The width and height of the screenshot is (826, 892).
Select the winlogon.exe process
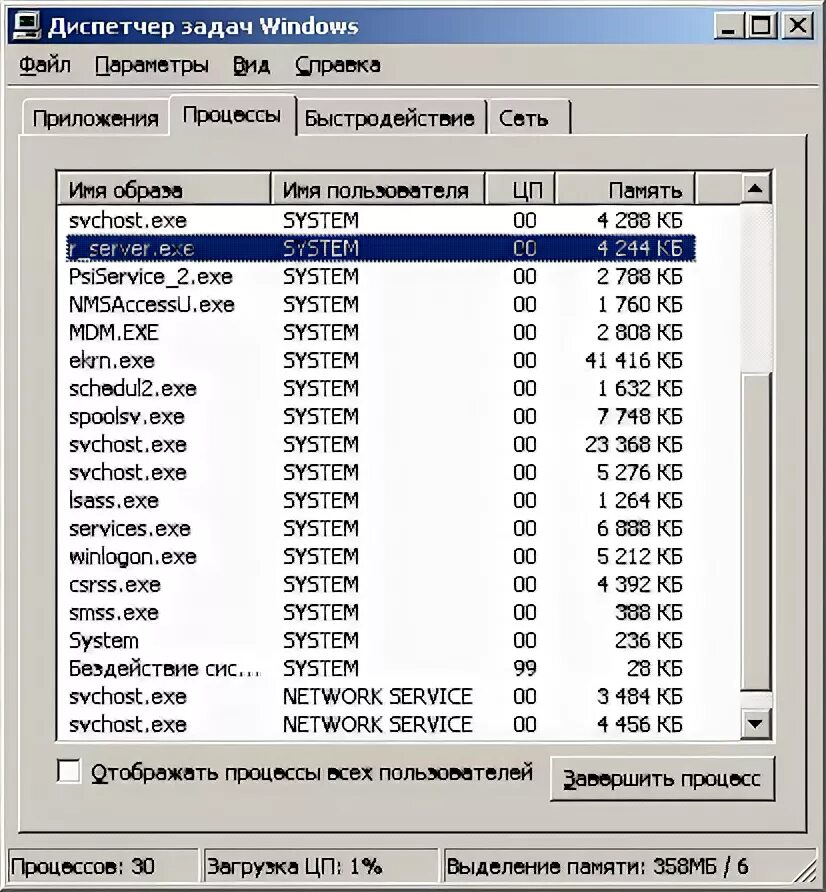point(375,556)
